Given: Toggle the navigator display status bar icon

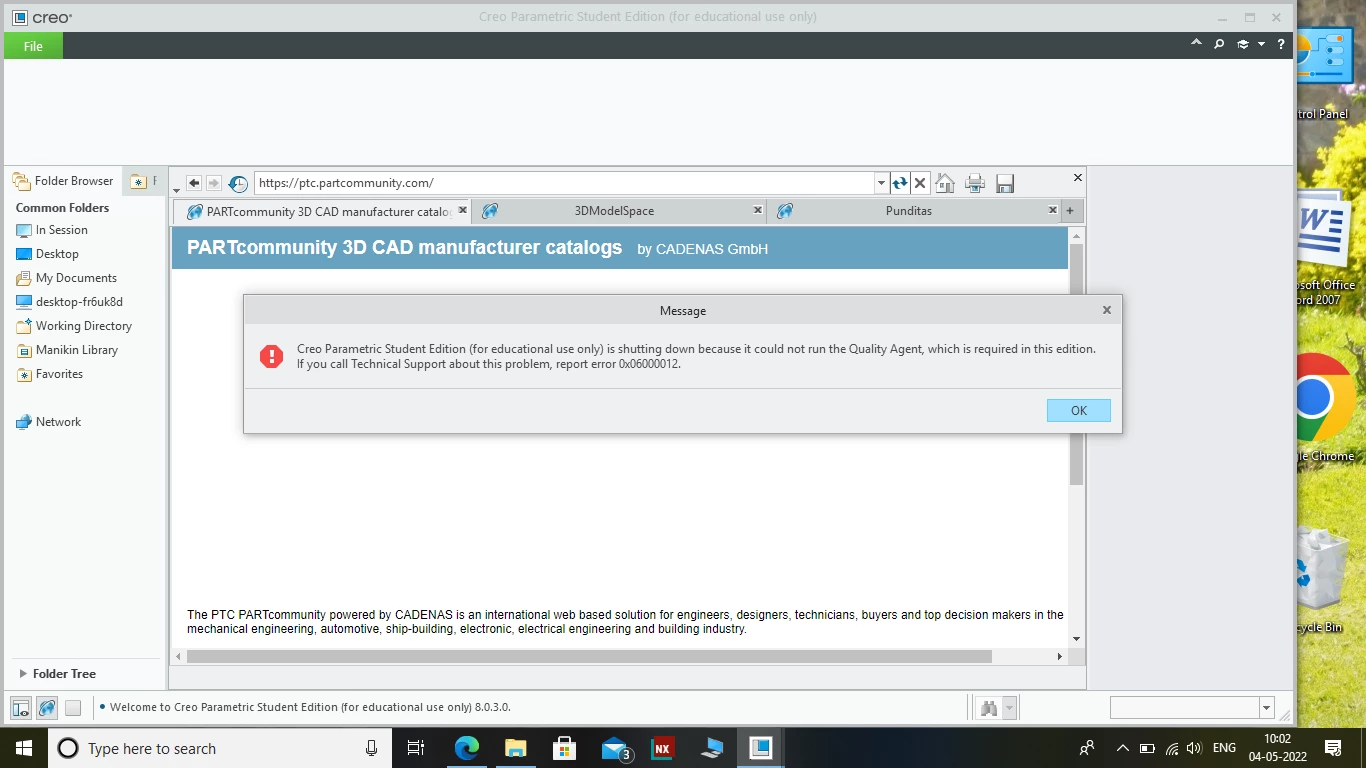Looking at the screenshot, I should pyautogui.click(x=21, y=708).
